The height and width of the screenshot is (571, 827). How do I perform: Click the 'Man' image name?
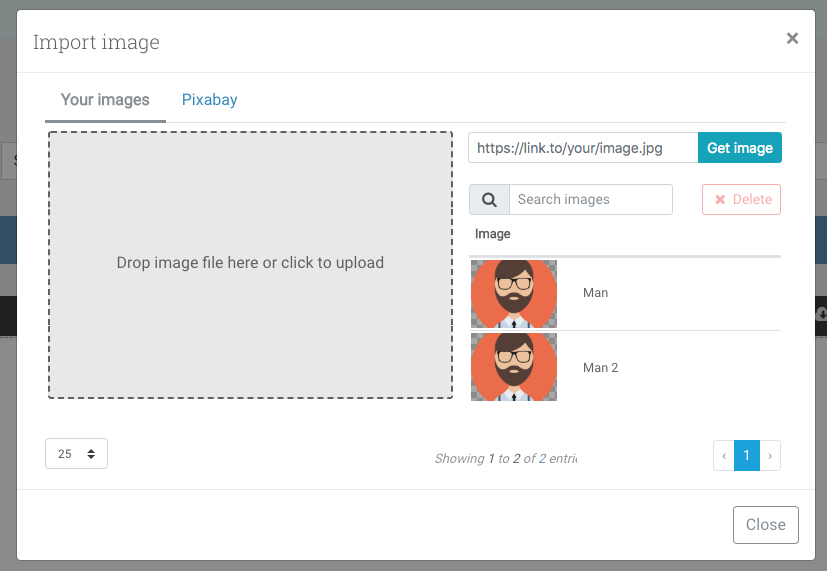pyautogui.click(x=595, y=293)
